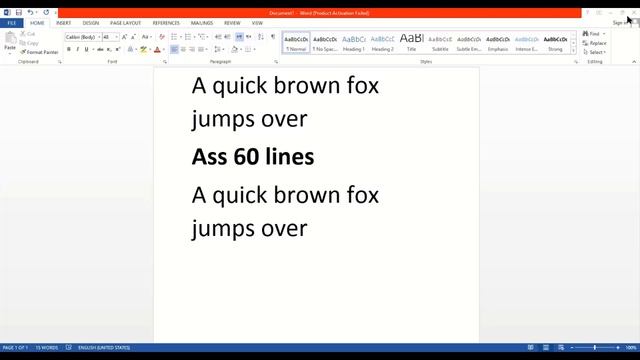
Task: Open the Change Case dropdown
Action: tap(146, 37)
